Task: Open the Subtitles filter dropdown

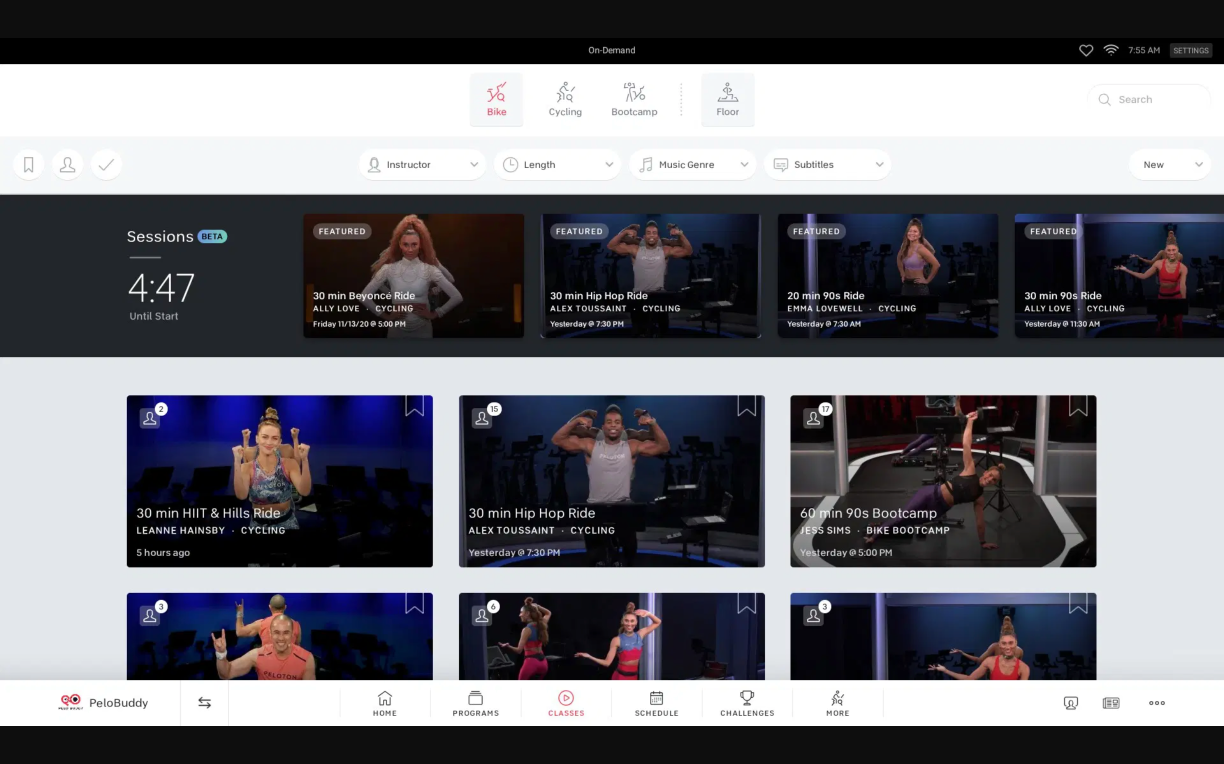Action: pyautogui.click(x=828, y=165)
